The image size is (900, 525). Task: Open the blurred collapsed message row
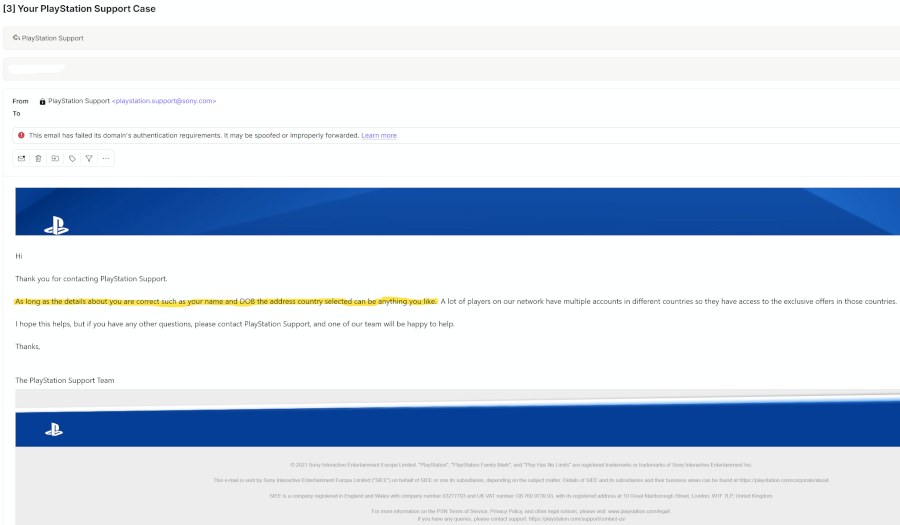click(451, 69)
